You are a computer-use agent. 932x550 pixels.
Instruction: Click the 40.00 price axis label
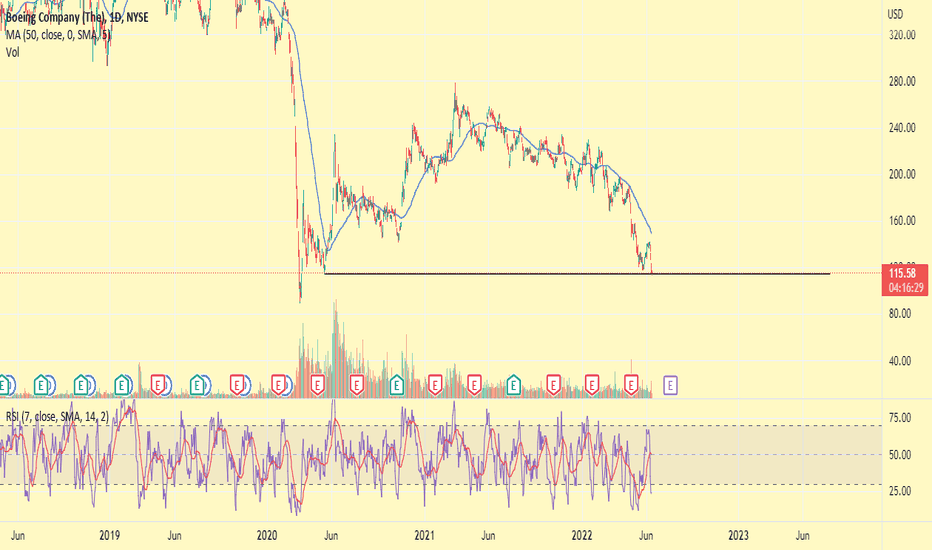click(x=899, y=360)
